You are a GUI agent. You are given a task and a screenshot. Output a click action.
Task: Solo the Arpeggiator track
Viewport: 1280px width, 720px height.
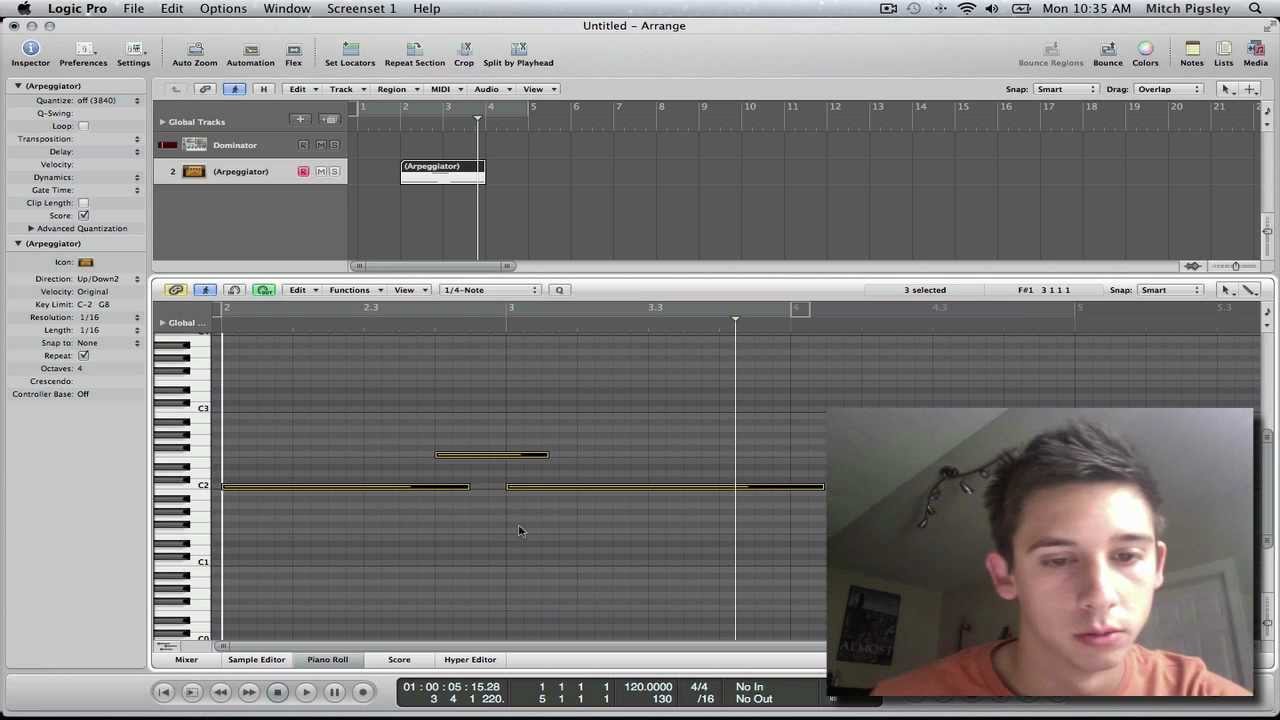pos(334,172)
